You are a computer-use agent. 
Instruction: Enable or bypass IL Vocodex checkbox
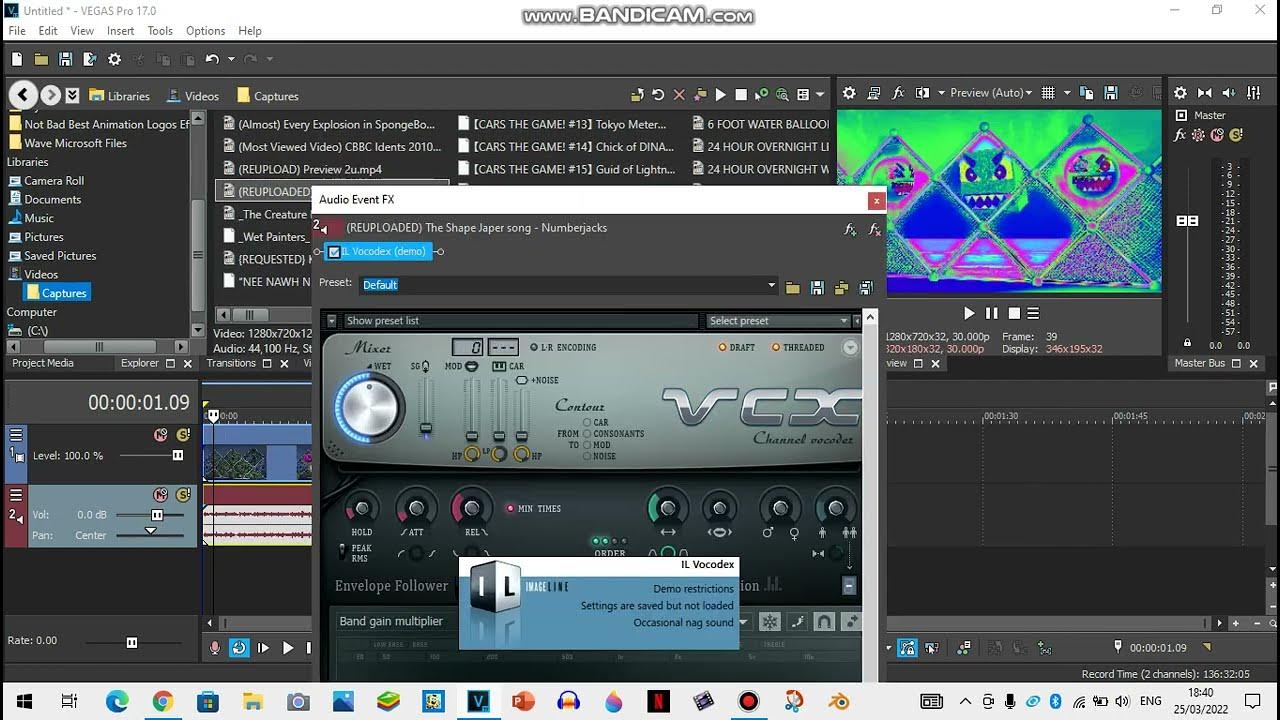tap(334, 252)
